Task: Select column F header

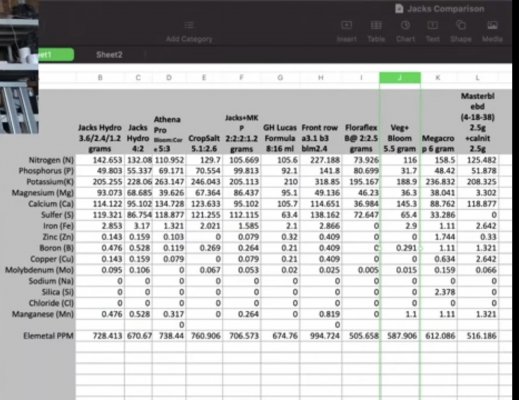Action: click(x=242, y=78)
